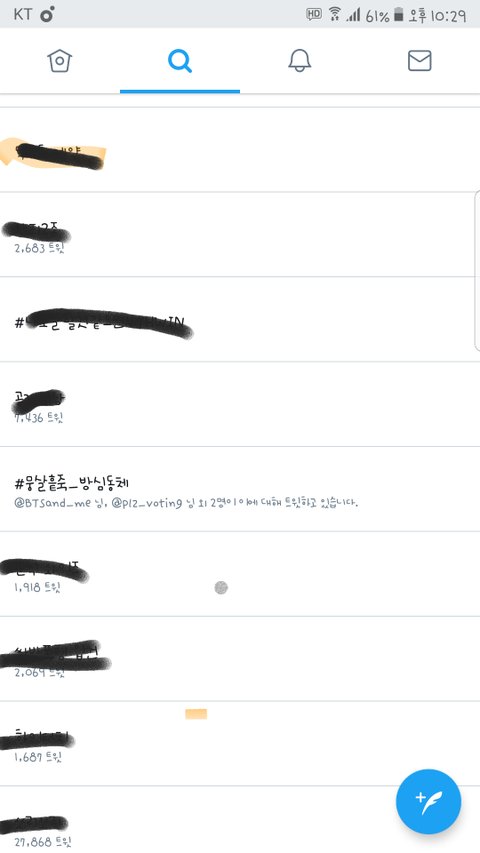Open the Messages envelope tab
The height and width of the screenshot is (853, 480).
420,60
